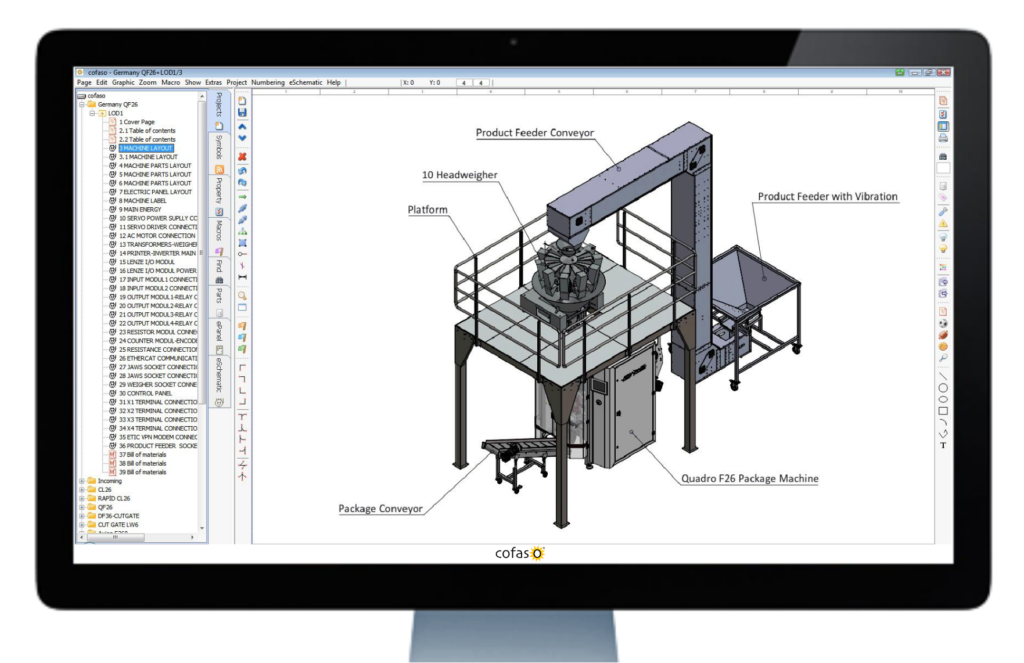Select the text tool (T icon)

943,445
